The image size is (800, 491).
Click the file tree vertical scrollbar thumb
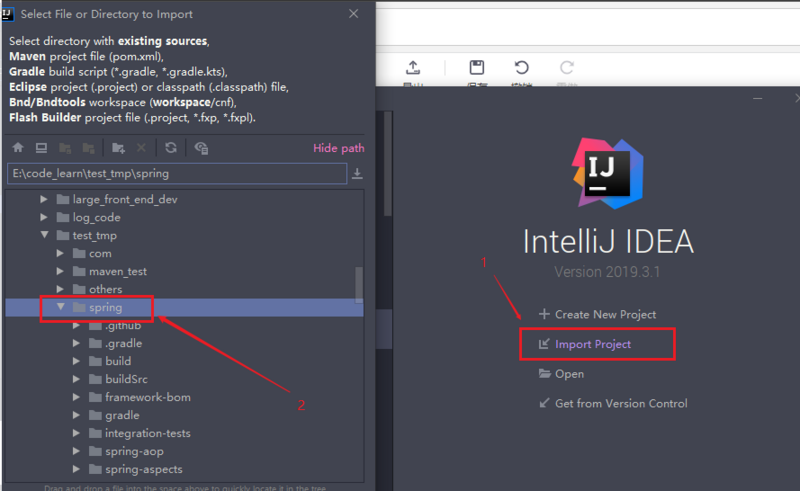tap(359, 285)
